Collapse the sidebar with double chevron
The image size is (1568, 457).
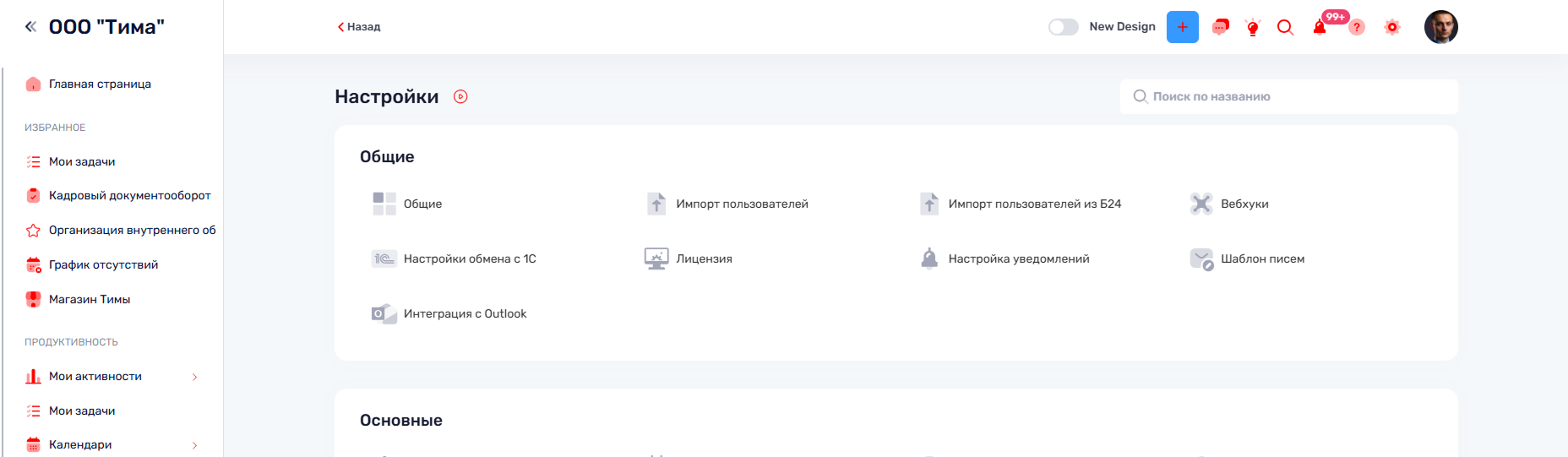(30, 27)
